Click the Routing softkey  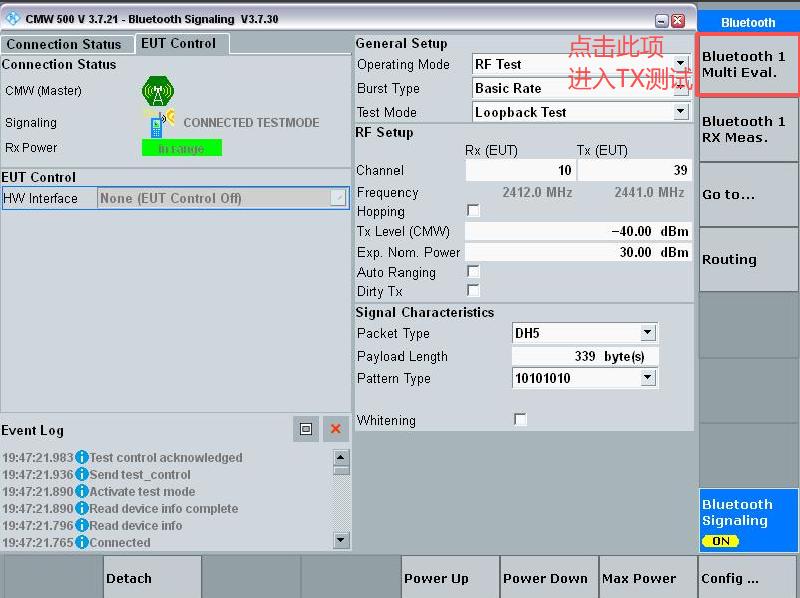[x=748, y=259]
